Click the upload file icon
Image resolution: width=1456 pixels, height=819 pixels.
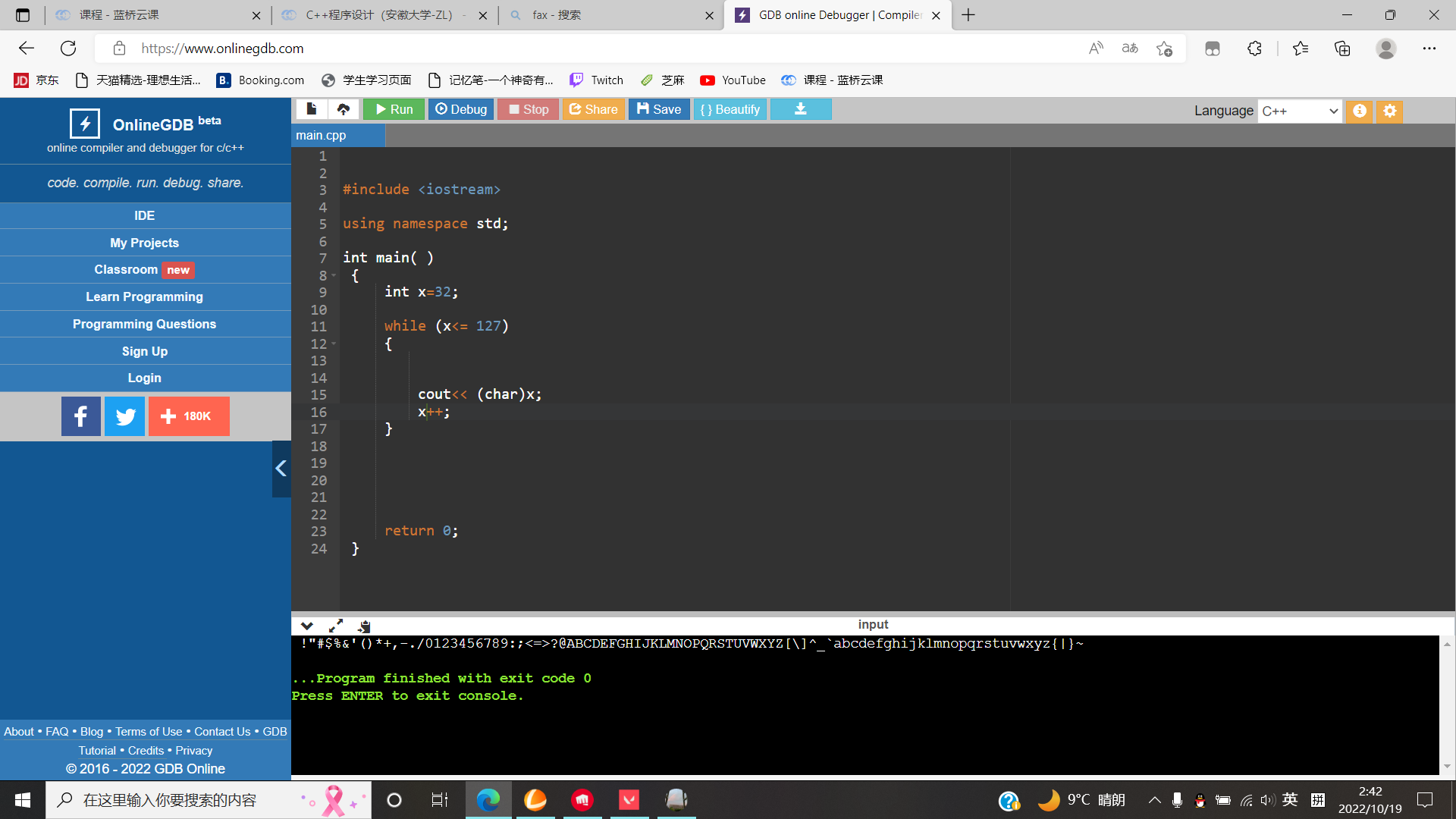pyautogui.click(x=344, y=109)
